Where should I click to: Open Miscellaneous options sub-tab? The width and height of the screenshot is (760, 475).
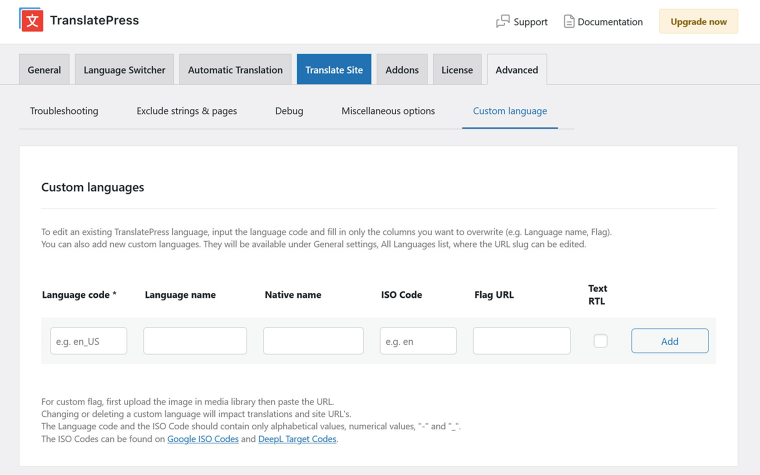click(388, 111)
